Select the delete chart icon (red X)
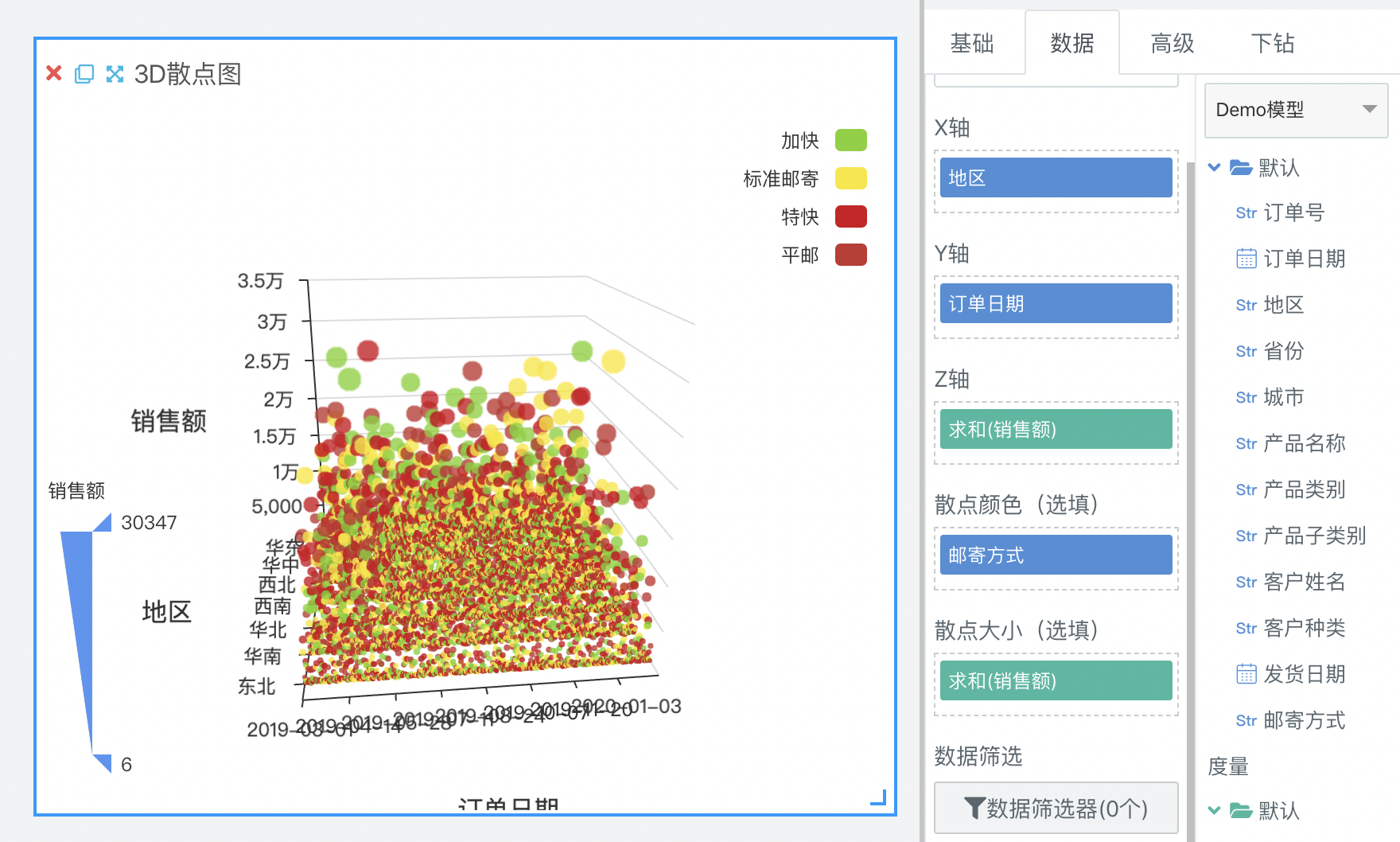The image size is (1400, 842). click(52, 73)
